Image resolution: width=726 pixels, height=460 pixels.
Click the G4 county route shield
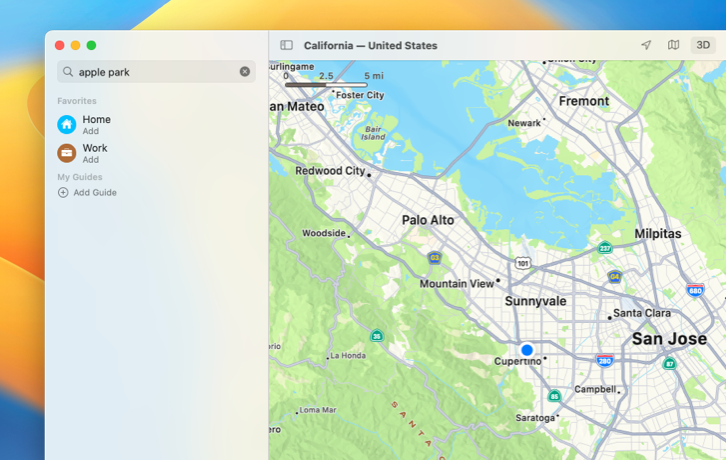click(x=614, y=277)
